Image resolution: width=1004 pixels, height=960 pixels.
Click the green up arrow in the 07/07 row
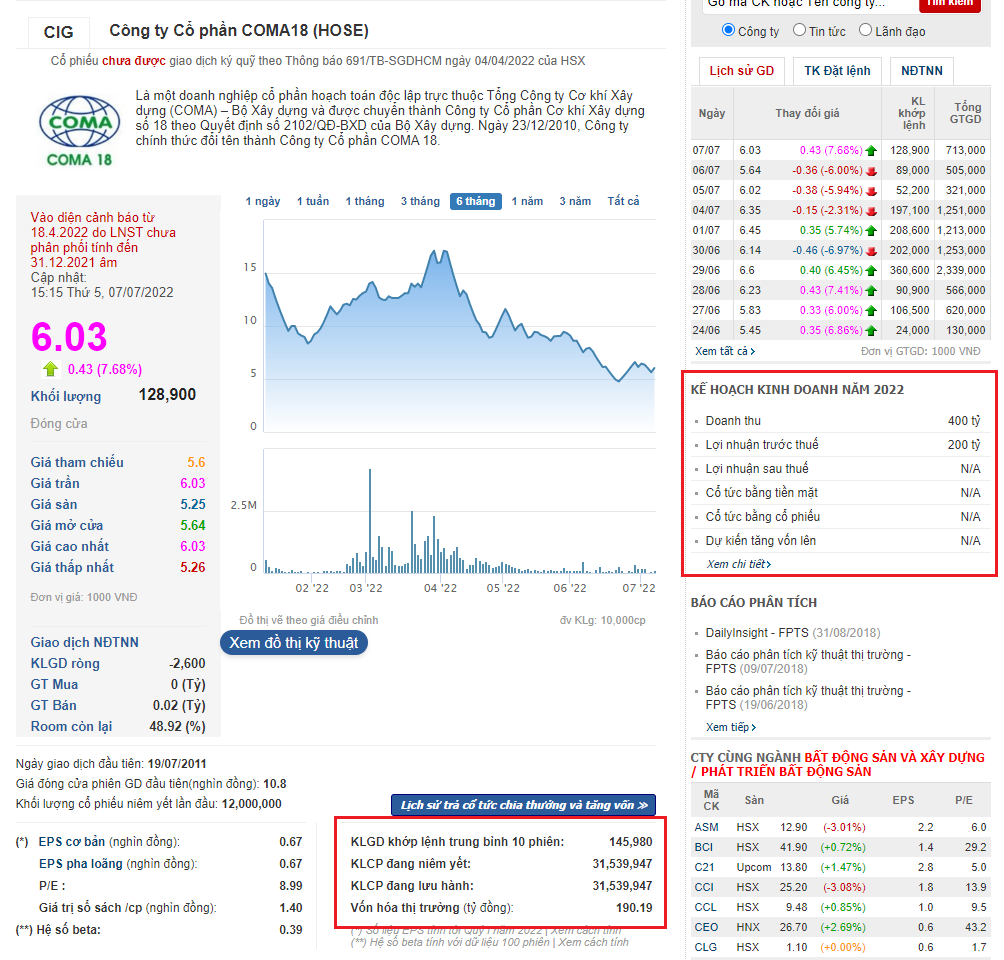[x=871, y=151]
